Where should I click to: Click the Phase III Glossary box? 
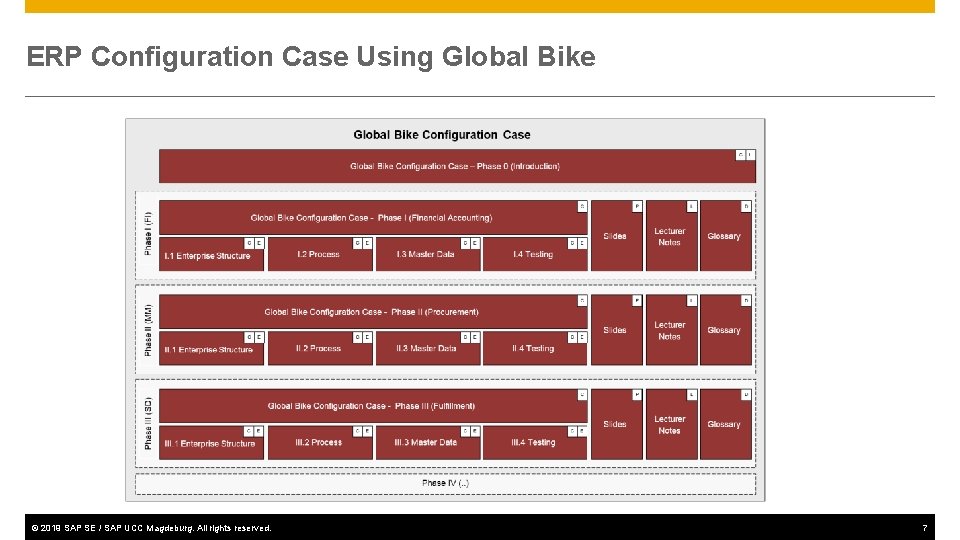tap(726, 424)
